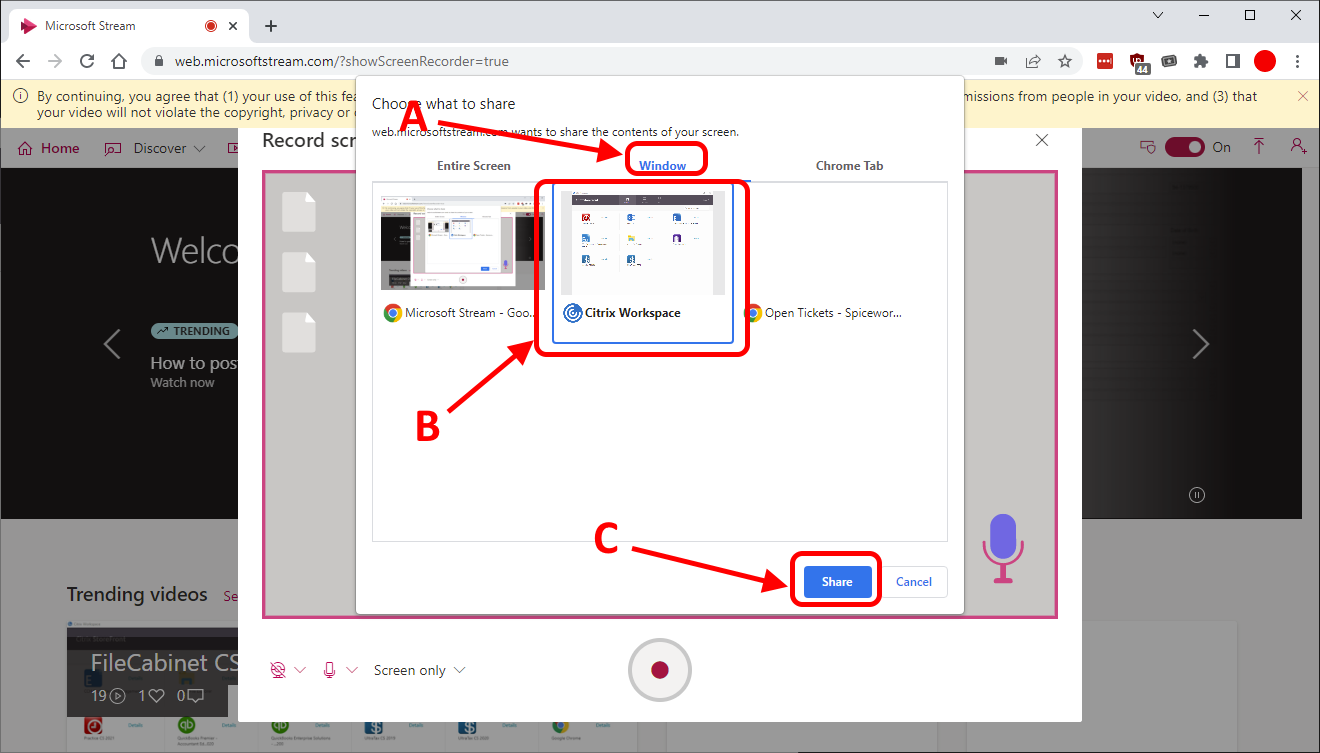The image size is (1320, 753).
Task: Toggle the On switch in Stream header
Action: pyautogui.click(x=1185, y=147)
